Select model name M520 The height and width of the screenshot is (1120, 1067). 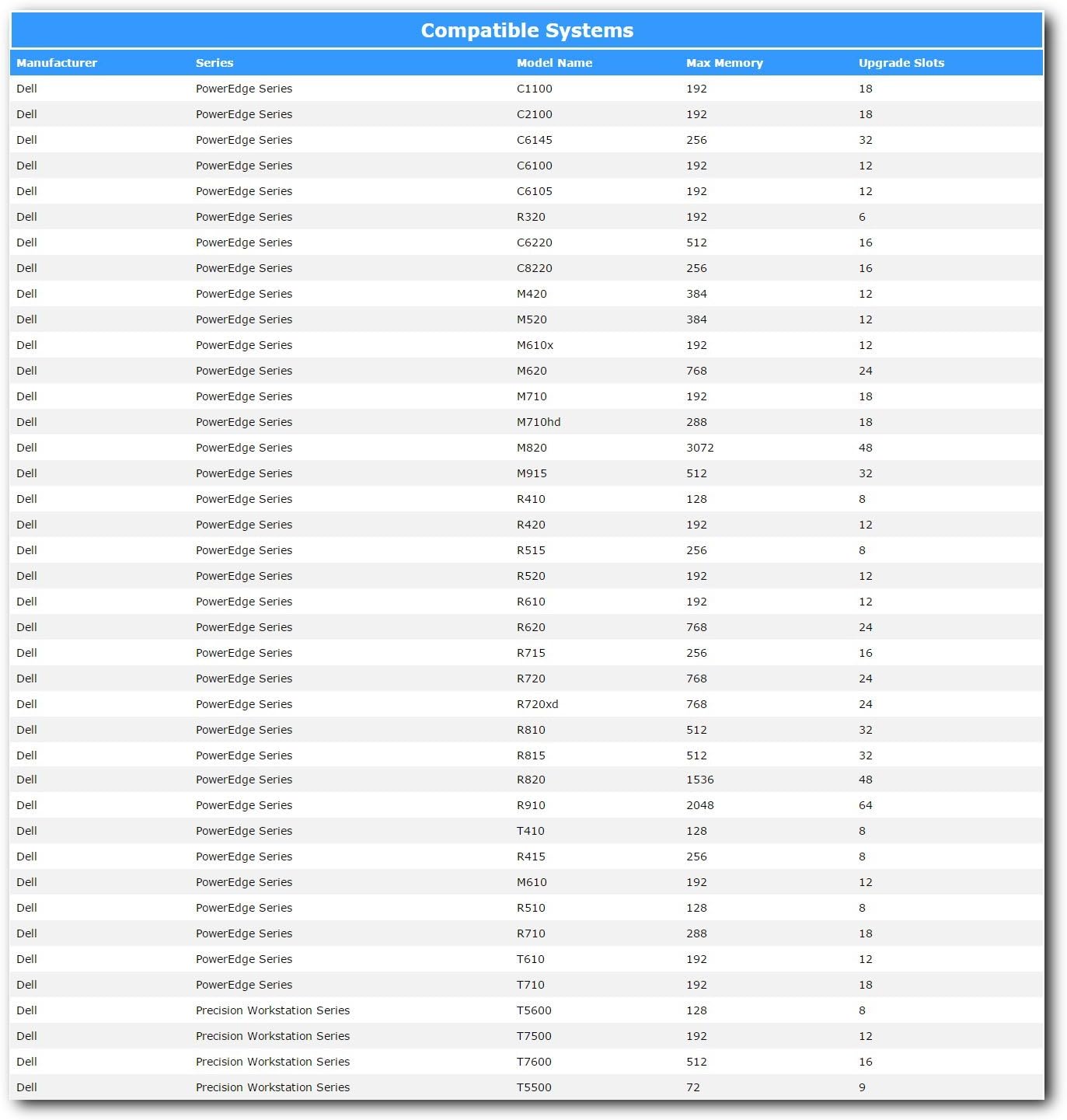coord(532,319)
